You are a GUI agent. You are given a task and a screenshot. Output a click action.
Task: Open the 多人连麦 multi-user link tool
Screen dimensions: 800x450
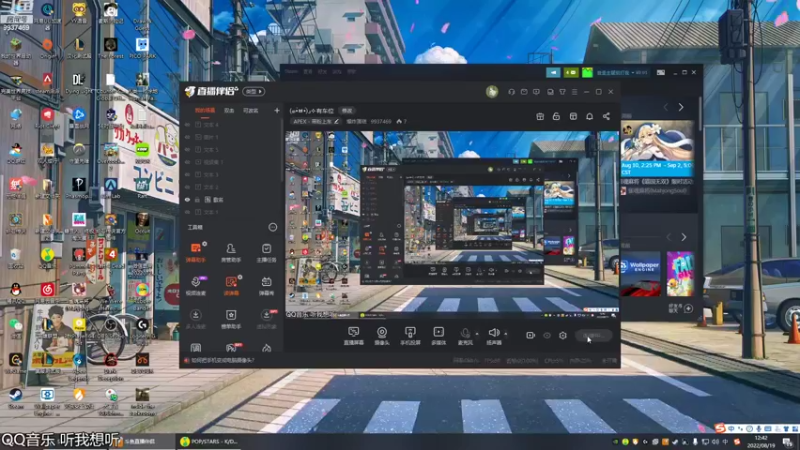pyautogui.click(x=195, y=319)
